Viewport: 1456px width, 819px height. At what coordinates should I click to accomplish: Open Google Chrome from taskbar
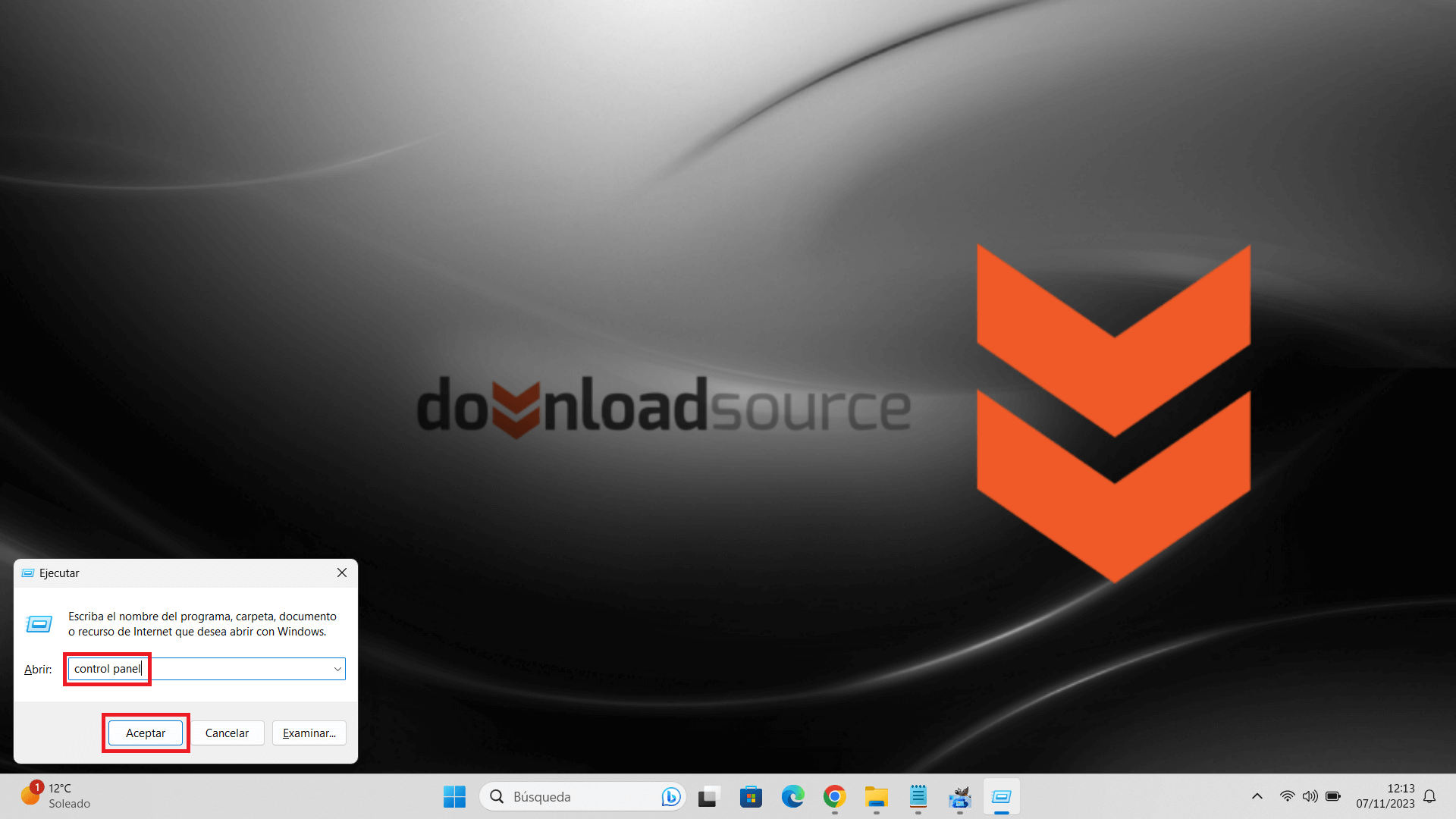point(834,796)
